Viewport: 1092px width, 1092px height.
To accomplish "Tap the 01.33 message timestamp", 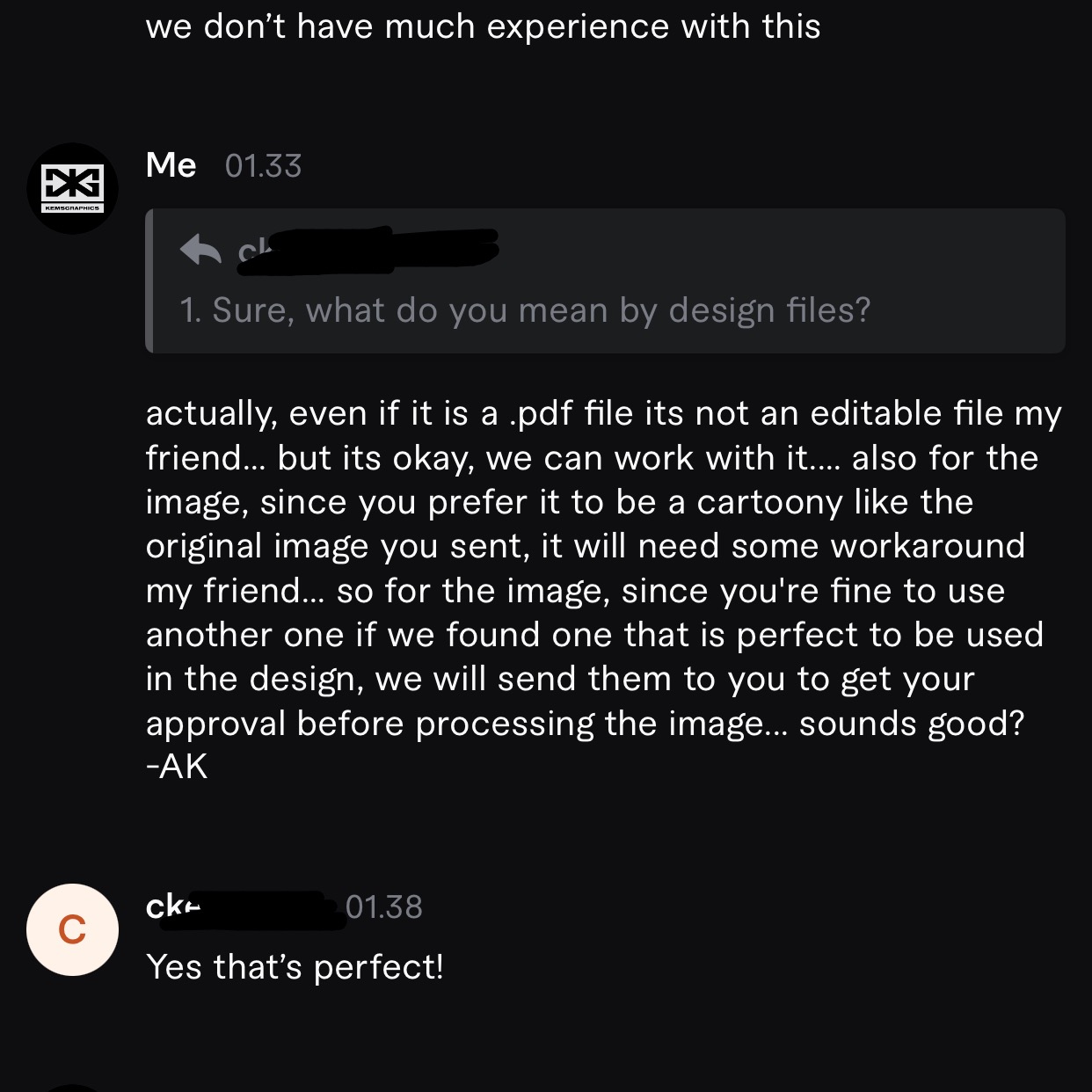I will 263,166.
